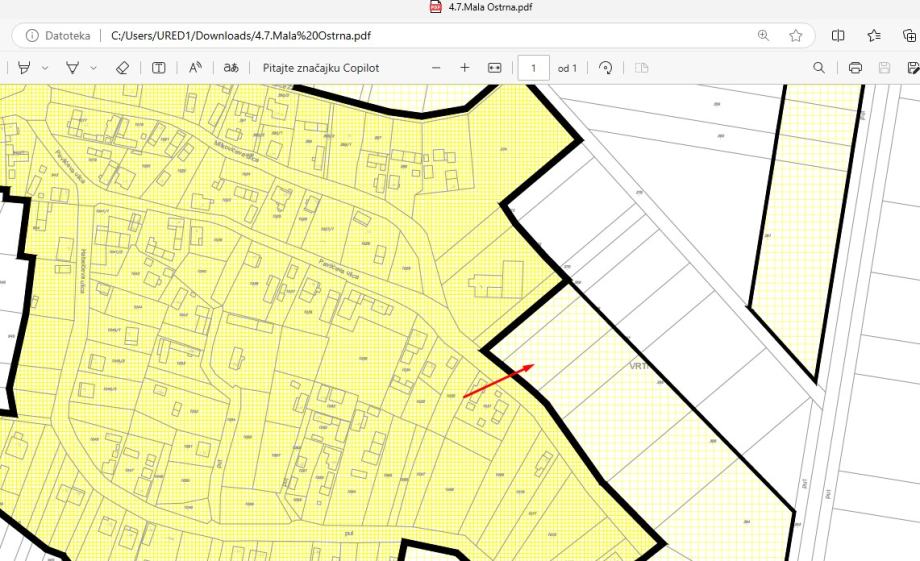
Task: Rotate the PDF page
Action: pos(605,68)
